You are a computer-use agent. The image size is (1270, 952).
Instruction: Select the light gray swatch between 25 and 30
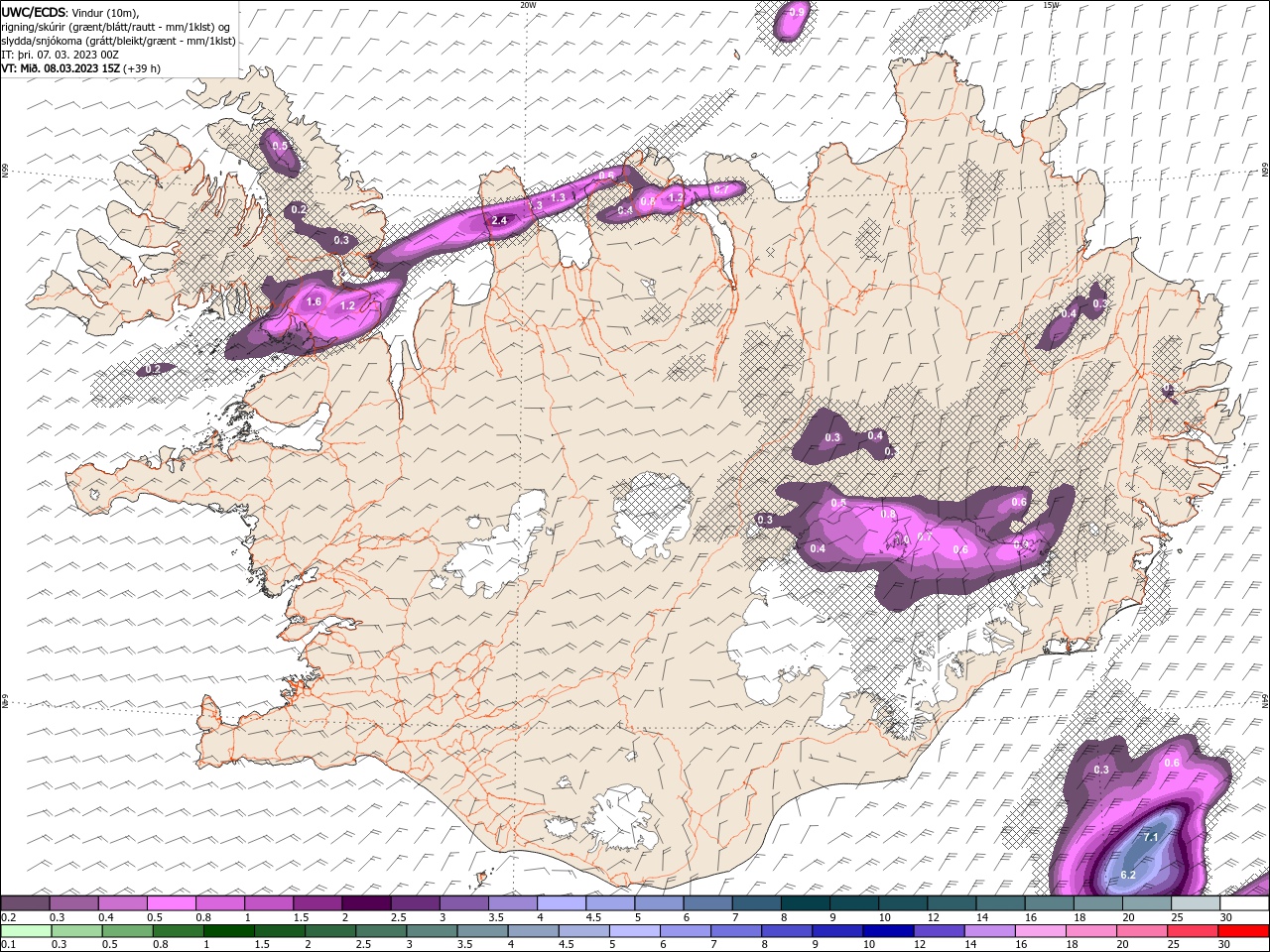pos(1195,903)
